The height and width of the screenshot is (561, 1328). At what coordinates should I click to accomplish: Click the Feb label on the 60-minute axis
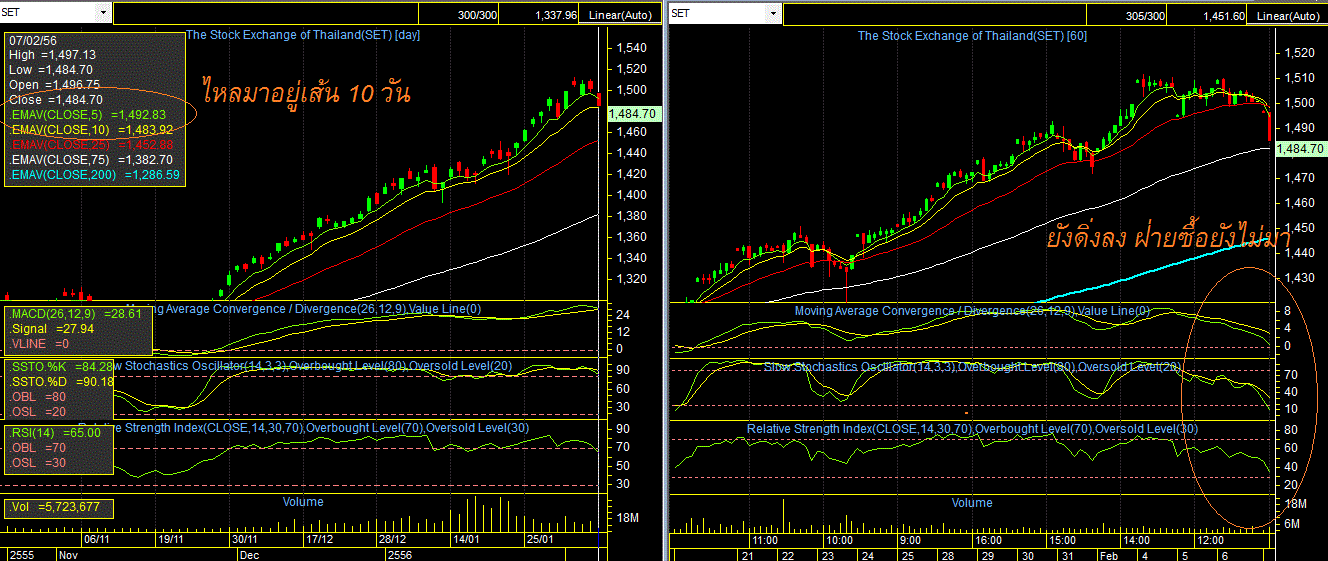(1111, 554)
